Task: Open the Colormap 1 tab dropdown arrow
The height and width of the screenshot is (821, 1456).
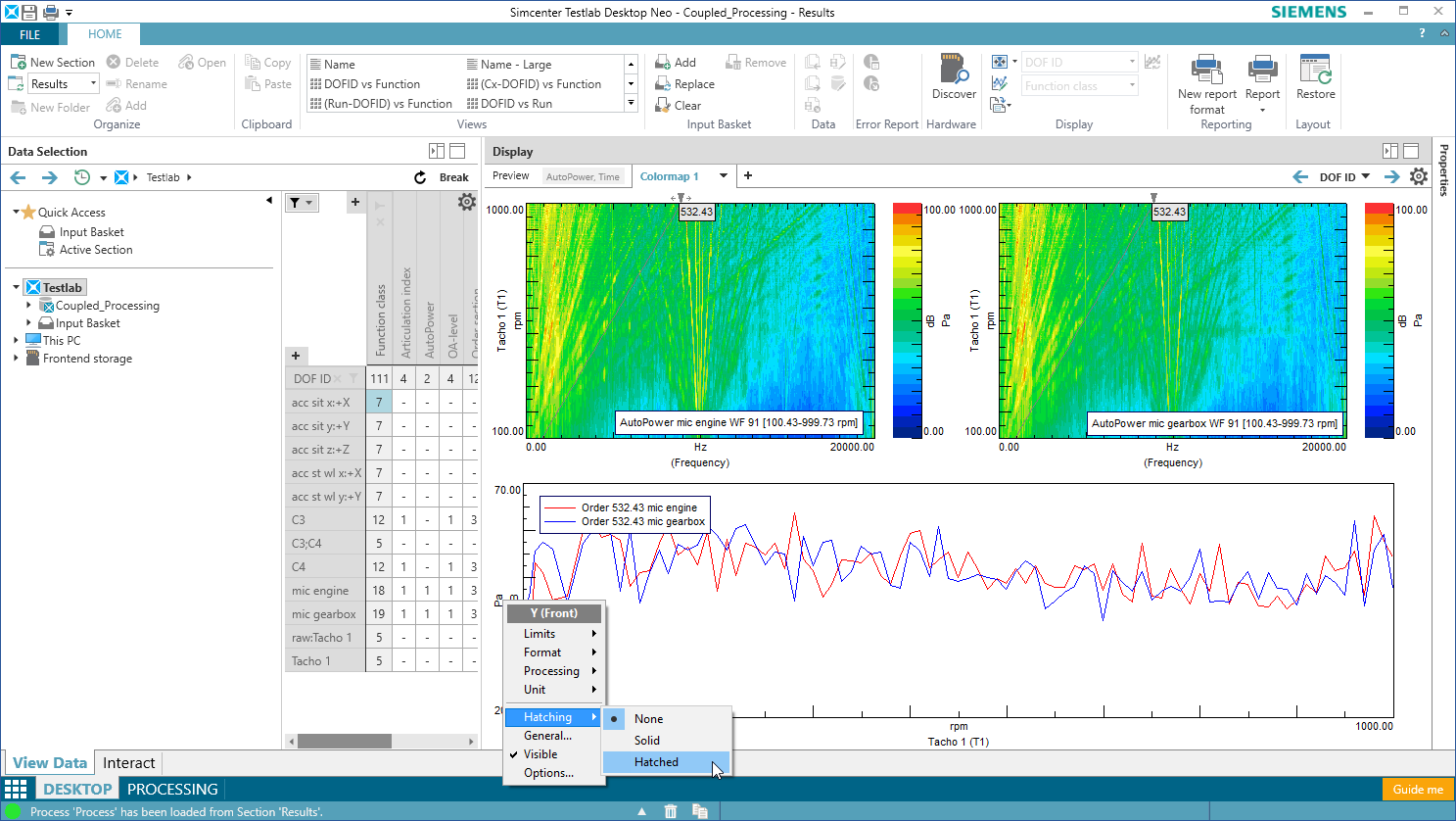Action: click(x=724, y=175)
